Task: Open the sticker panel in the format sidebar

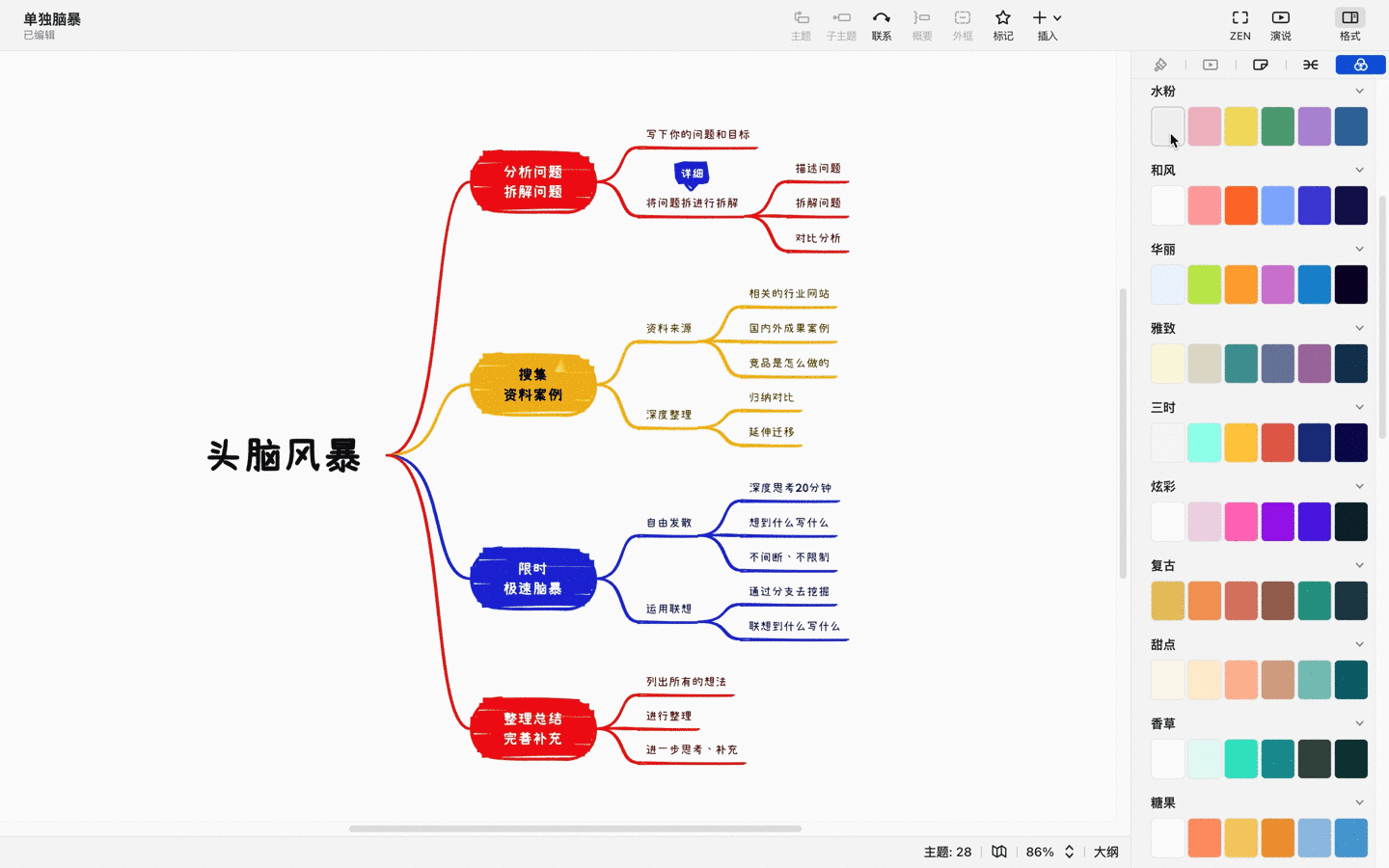Action: pyautogui.click(x=1261, y=64)
